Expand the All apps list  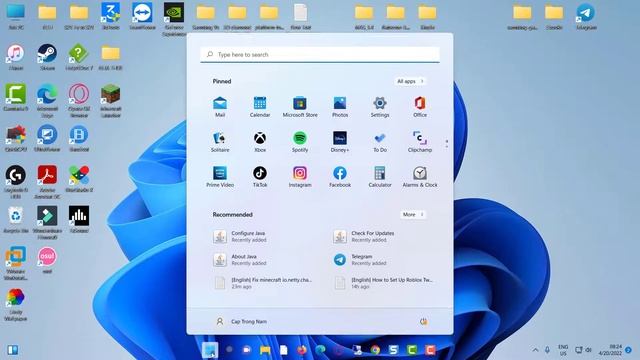(410, 81)
